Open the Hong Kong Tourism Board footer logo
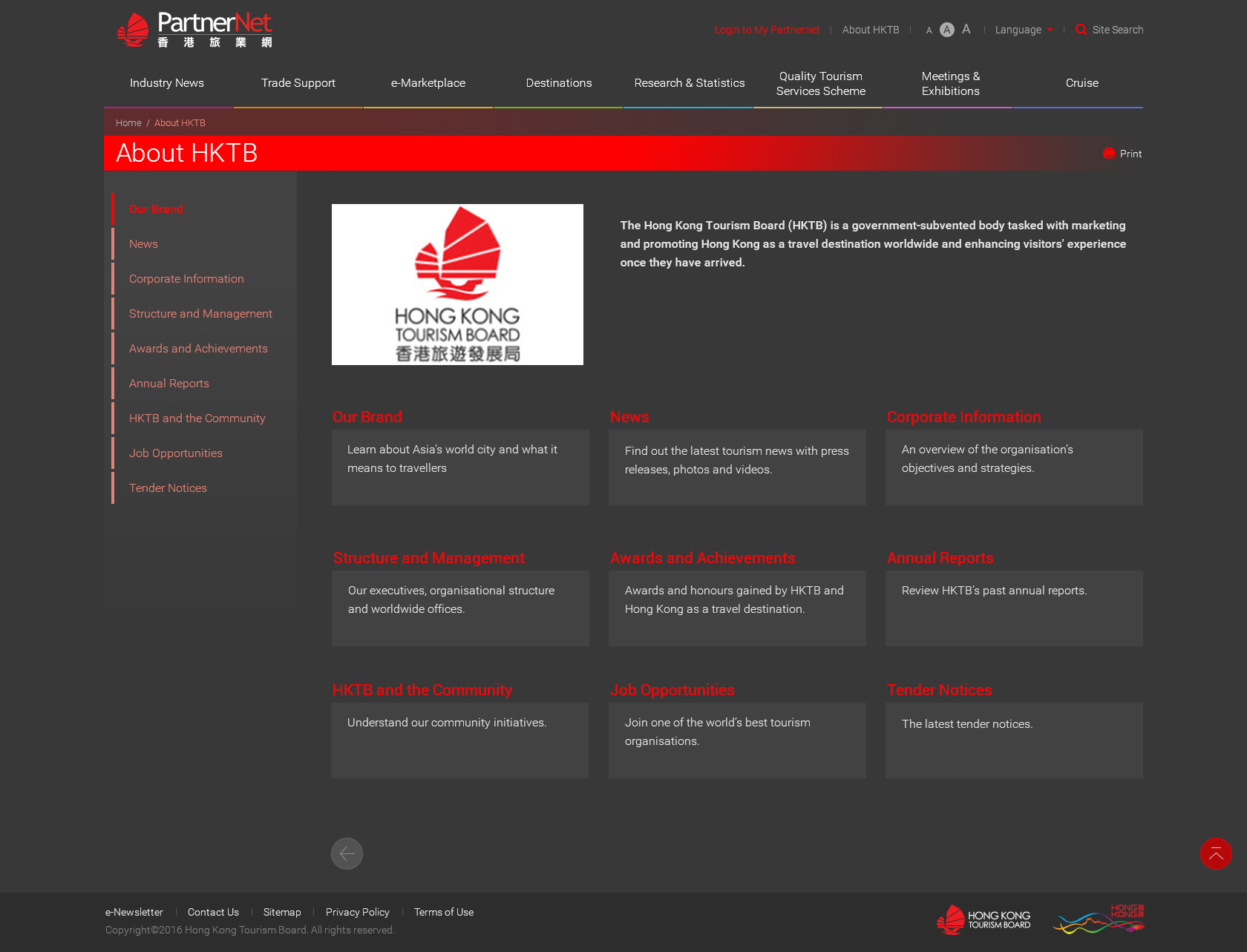 point(983,920)
